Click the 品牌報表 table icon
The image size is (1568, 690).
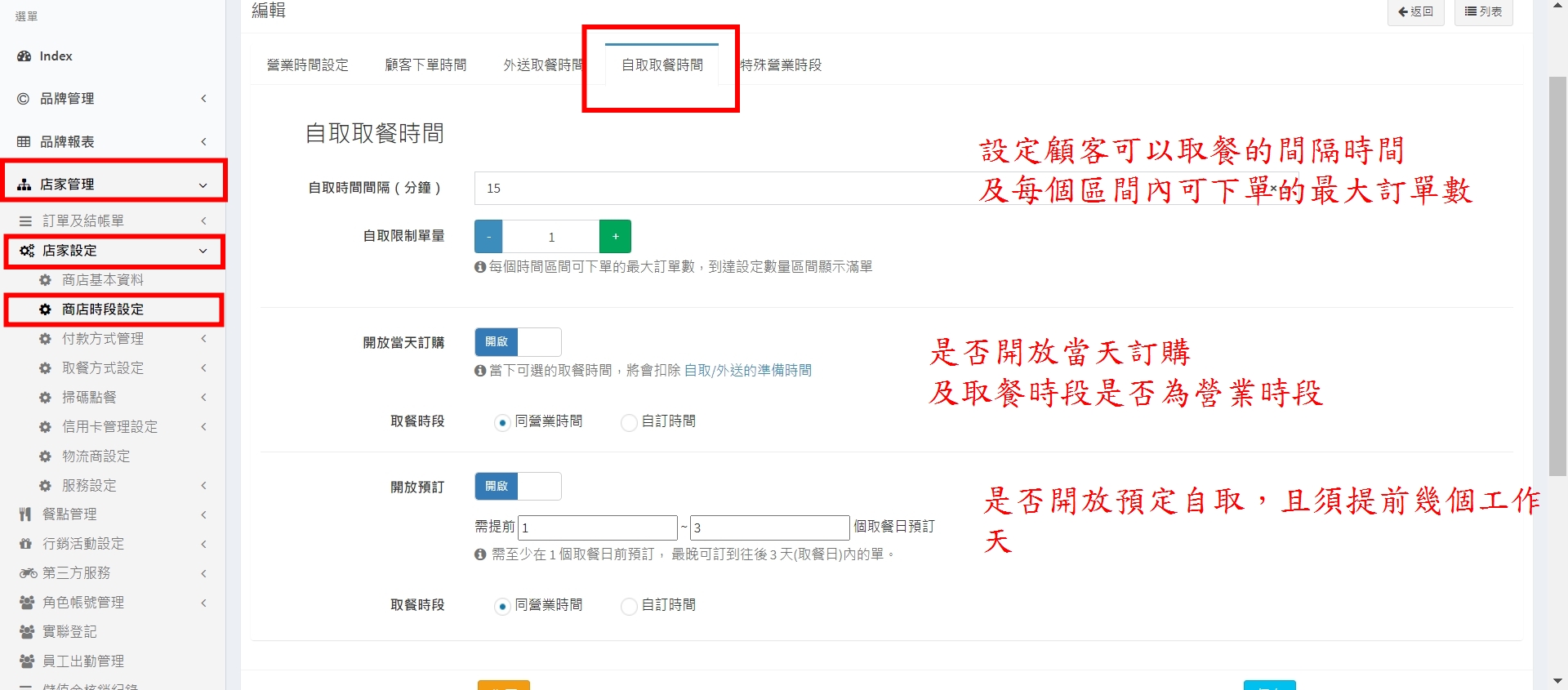pos(24,142)
